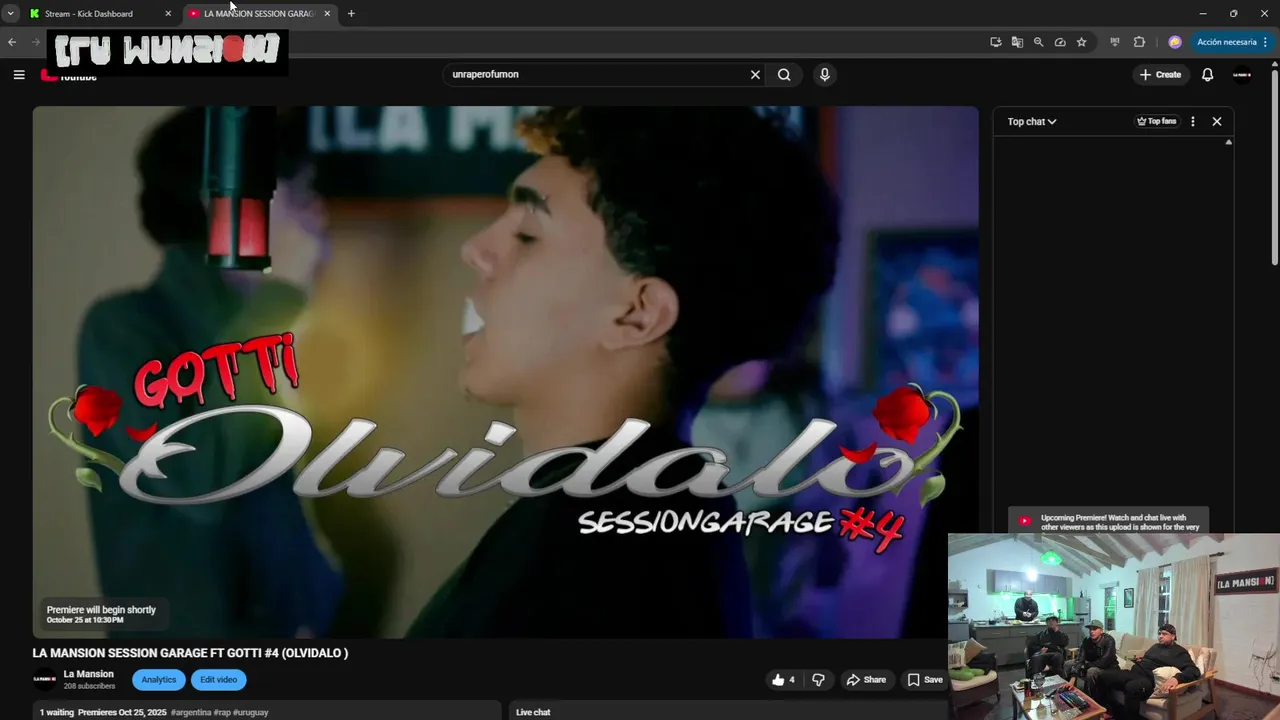This screenshot has width=1280, height=720.
Task: Like the video with thumbs up
Action: (783, 680)
